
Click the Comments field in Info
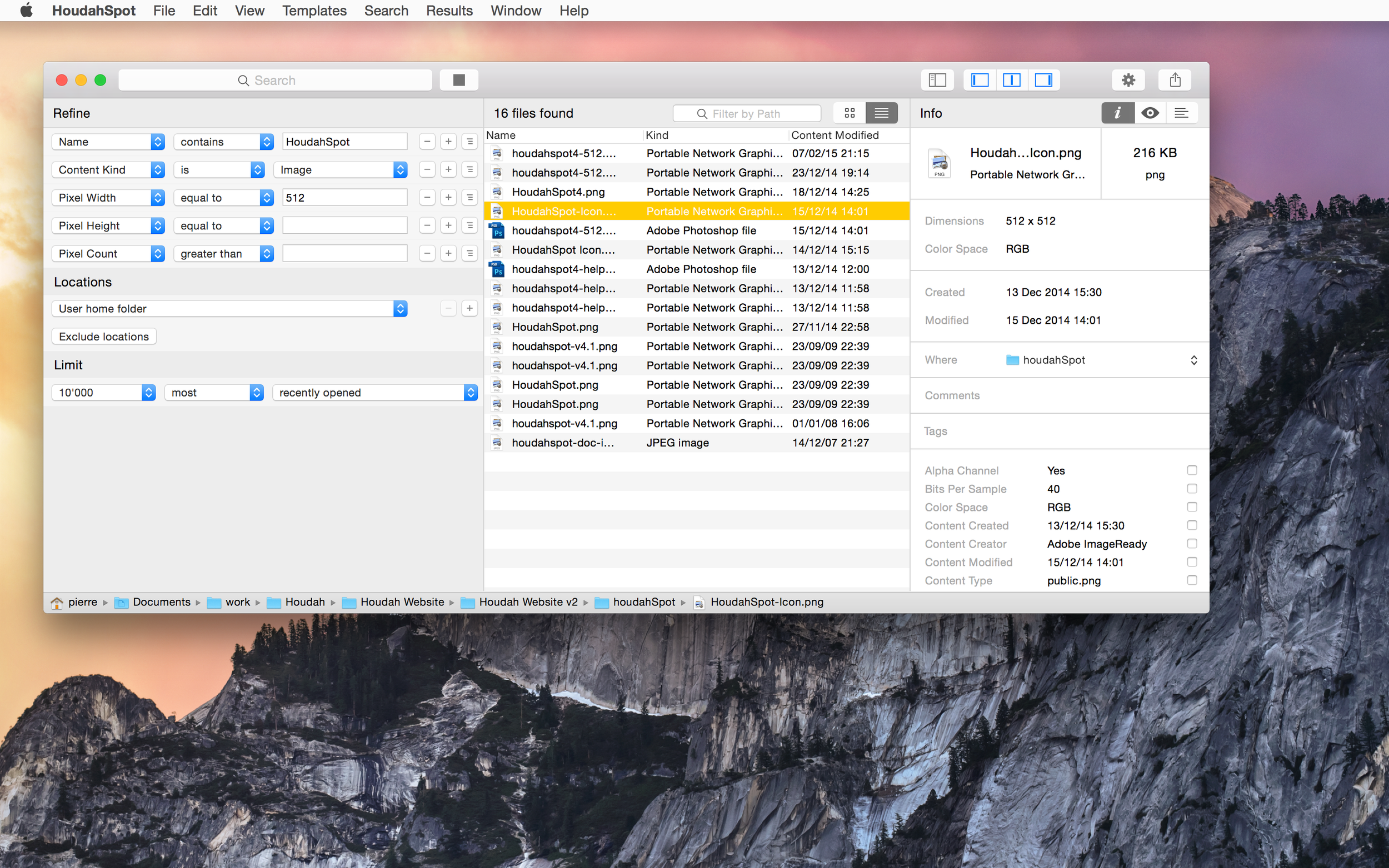click(1060, 395)
